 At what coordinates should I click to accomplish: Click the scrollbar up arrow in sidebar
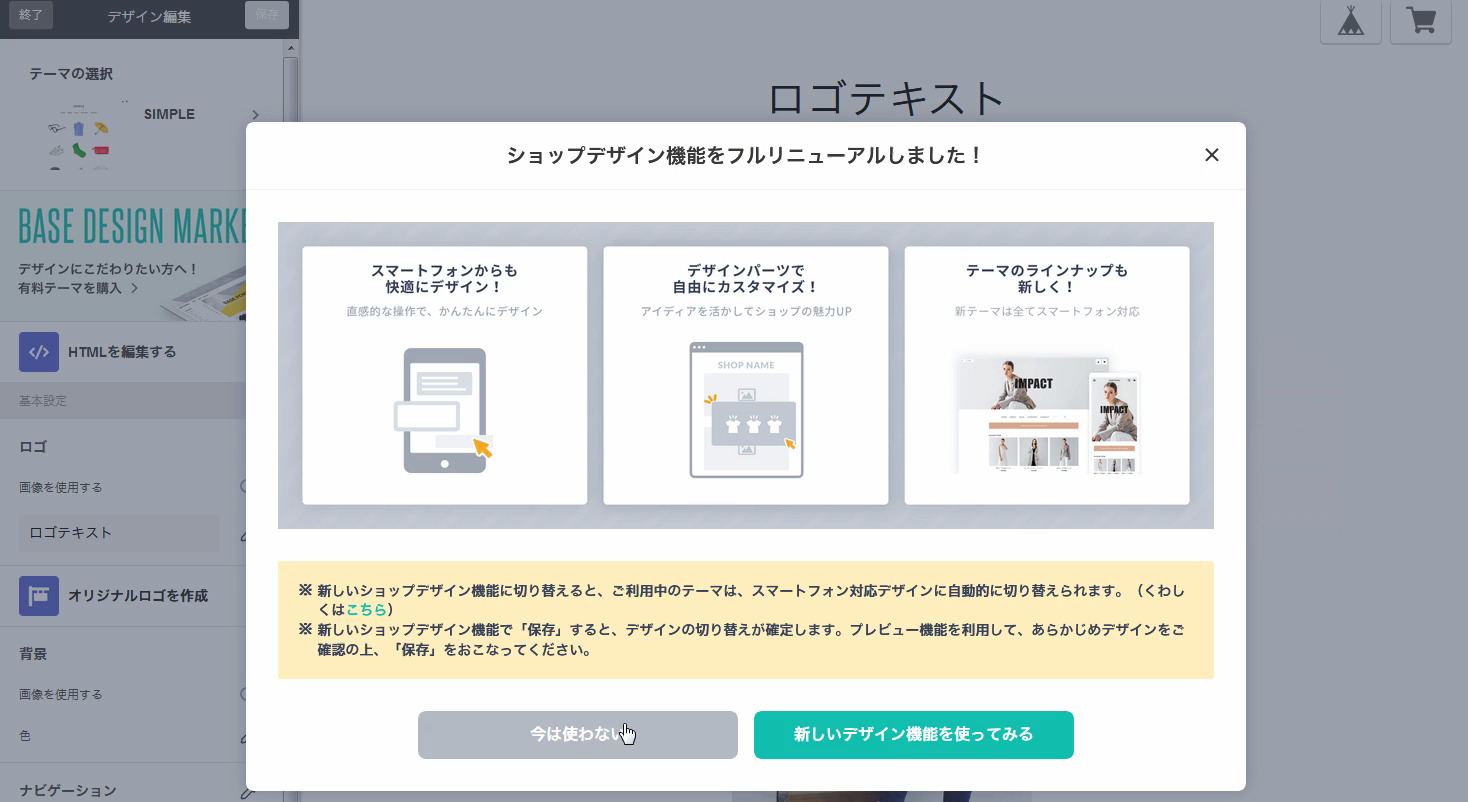(x=291, y=47)
